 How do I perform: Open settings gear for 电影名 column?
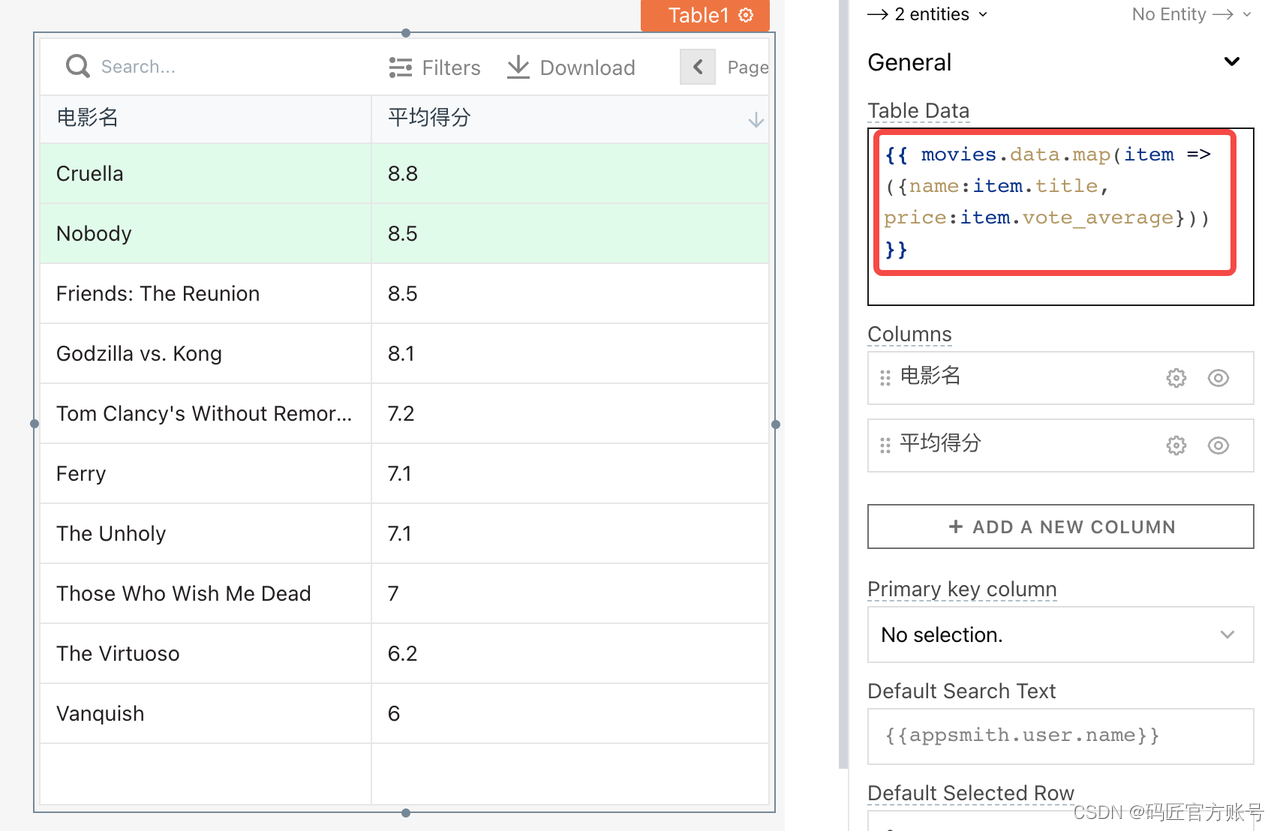click(x=1176, y=378)
